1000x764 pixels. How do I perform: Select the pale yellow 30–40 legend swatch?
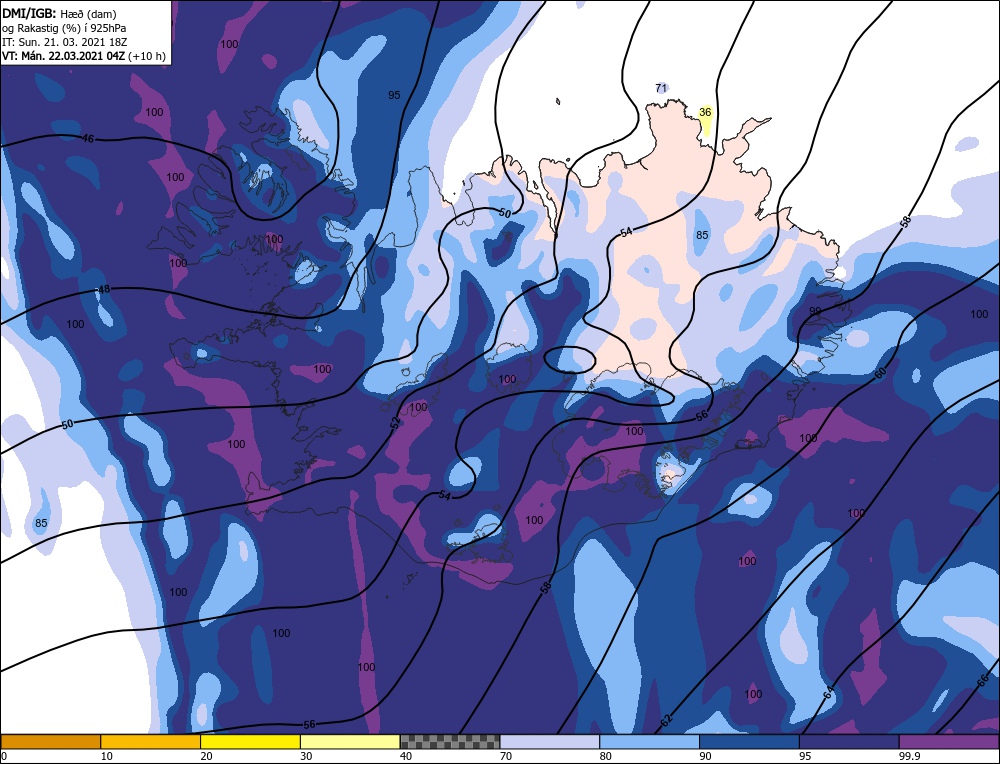click(x=350, y=741)
